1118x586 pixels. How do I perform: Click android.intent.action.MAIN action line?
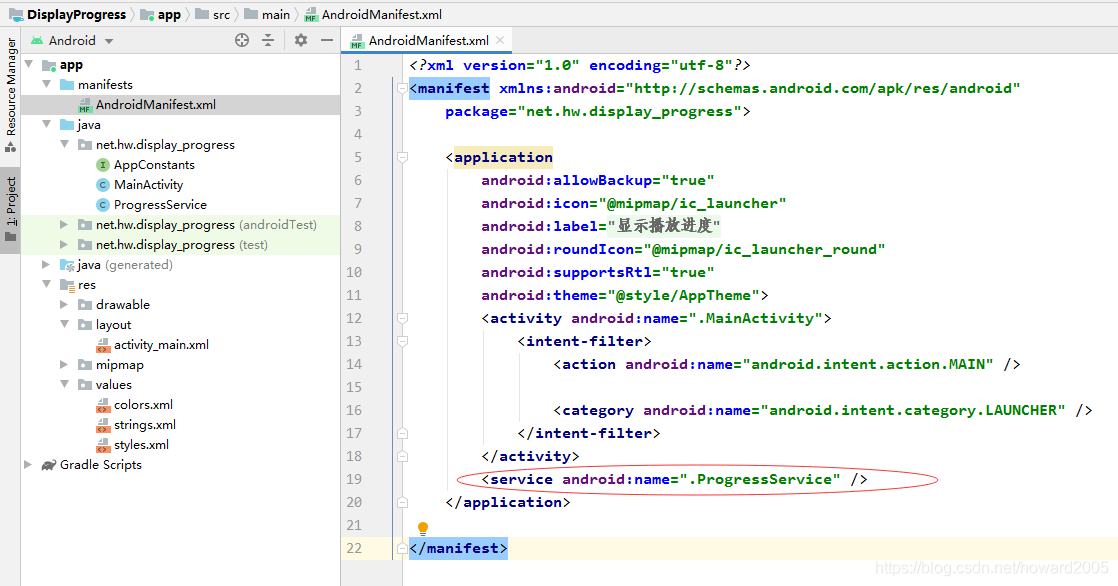pos(786,364)
